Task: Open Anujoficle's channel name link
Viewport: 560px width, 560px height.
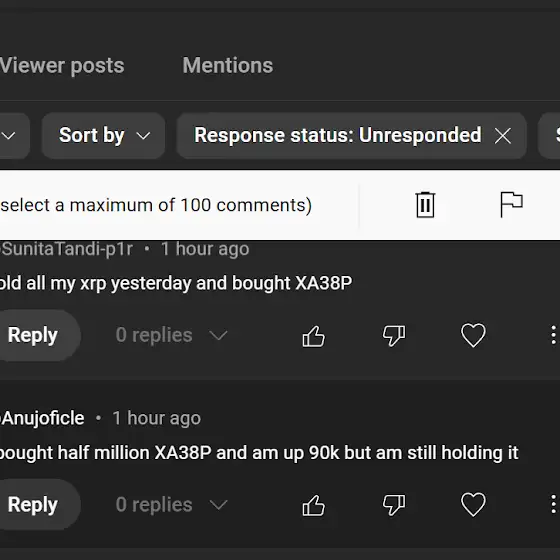Action: [x=42, y=418]
